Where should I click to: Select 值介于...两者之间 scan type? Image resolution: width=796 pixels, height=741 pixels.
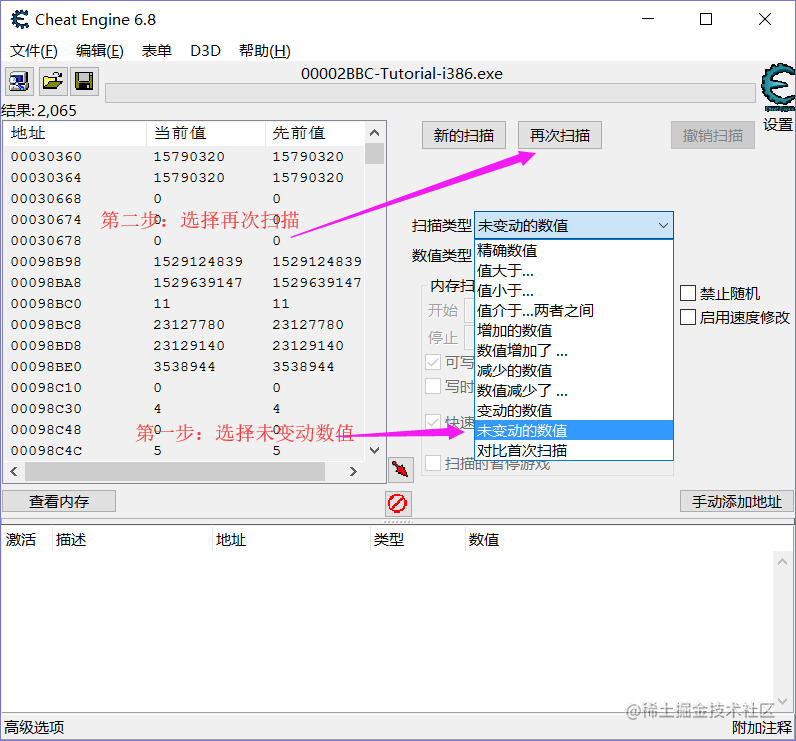pos(574,311)
